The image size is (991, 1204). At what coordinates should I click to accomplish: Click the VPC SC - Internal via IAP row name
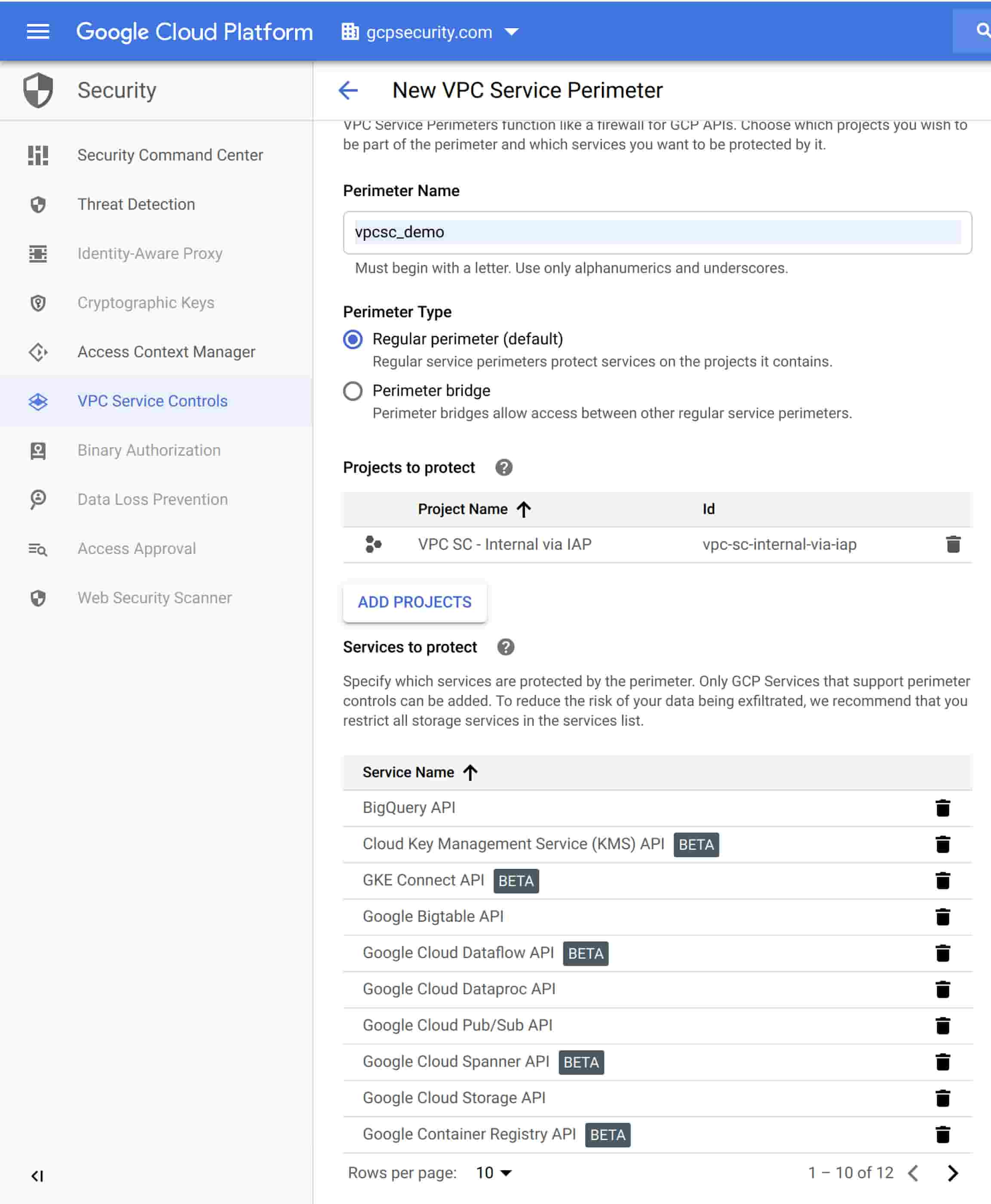click(504, 544)
